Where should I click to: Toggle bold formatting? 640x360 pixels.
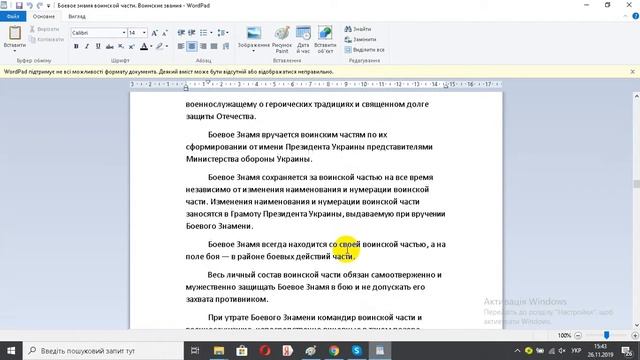tap(76, 47)
